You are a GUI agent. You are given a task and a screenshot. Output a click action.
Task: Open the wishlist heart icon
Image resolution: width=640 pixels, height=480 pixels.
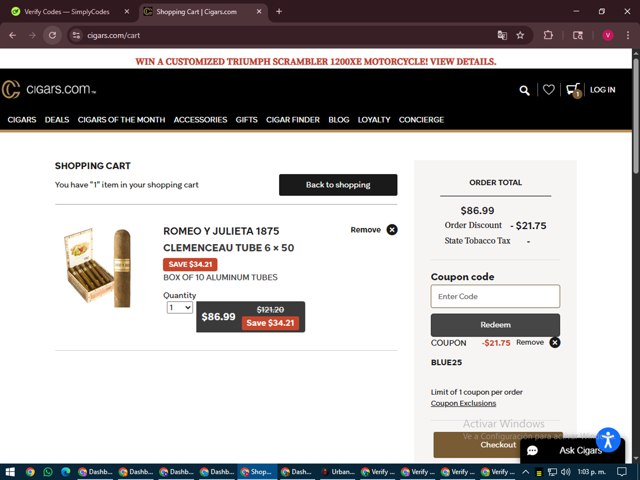click(x=549, y=89)
